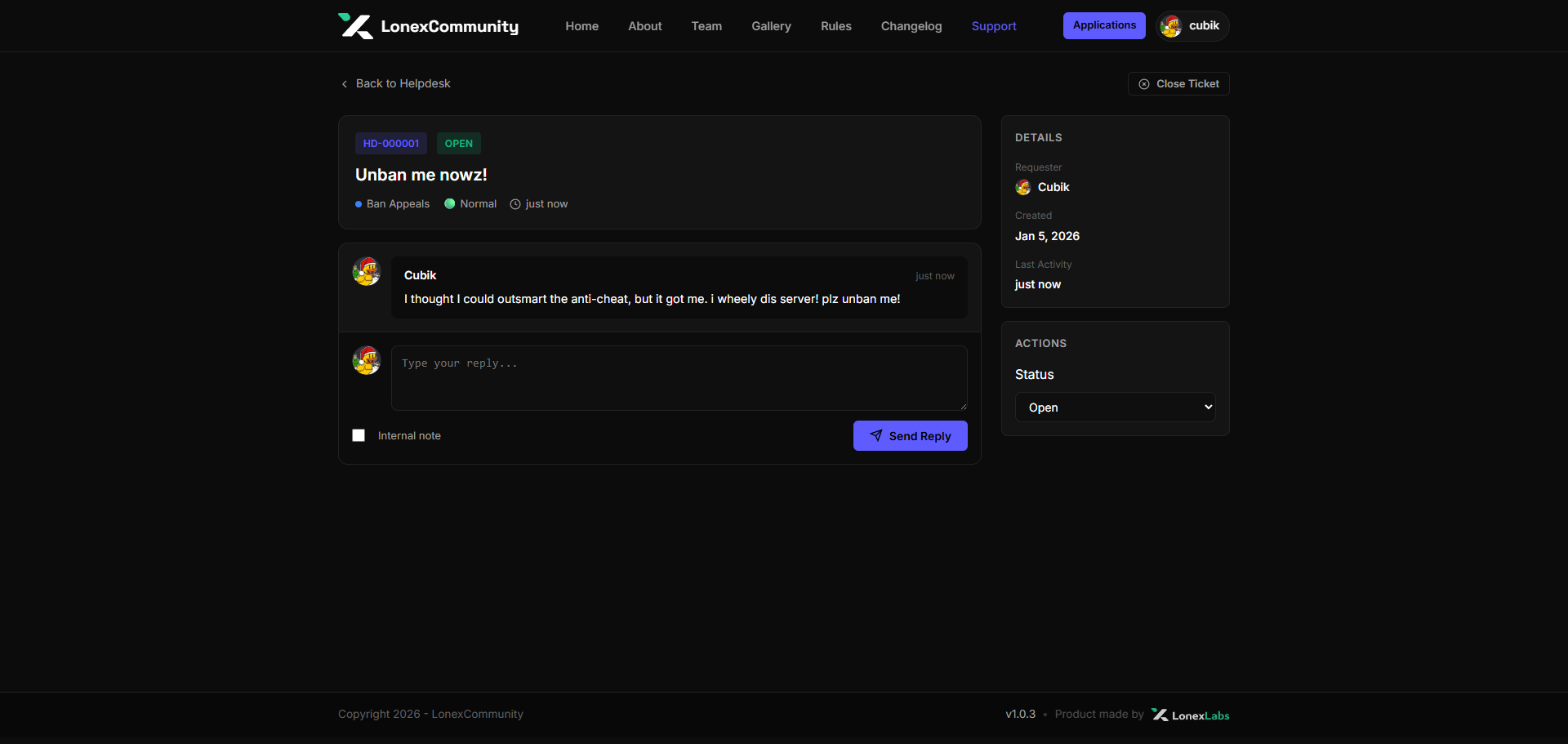Viewport: 1568px width, 744px height.
Task: Focus the Type your reply text area
Action: (x=679, y=378)
